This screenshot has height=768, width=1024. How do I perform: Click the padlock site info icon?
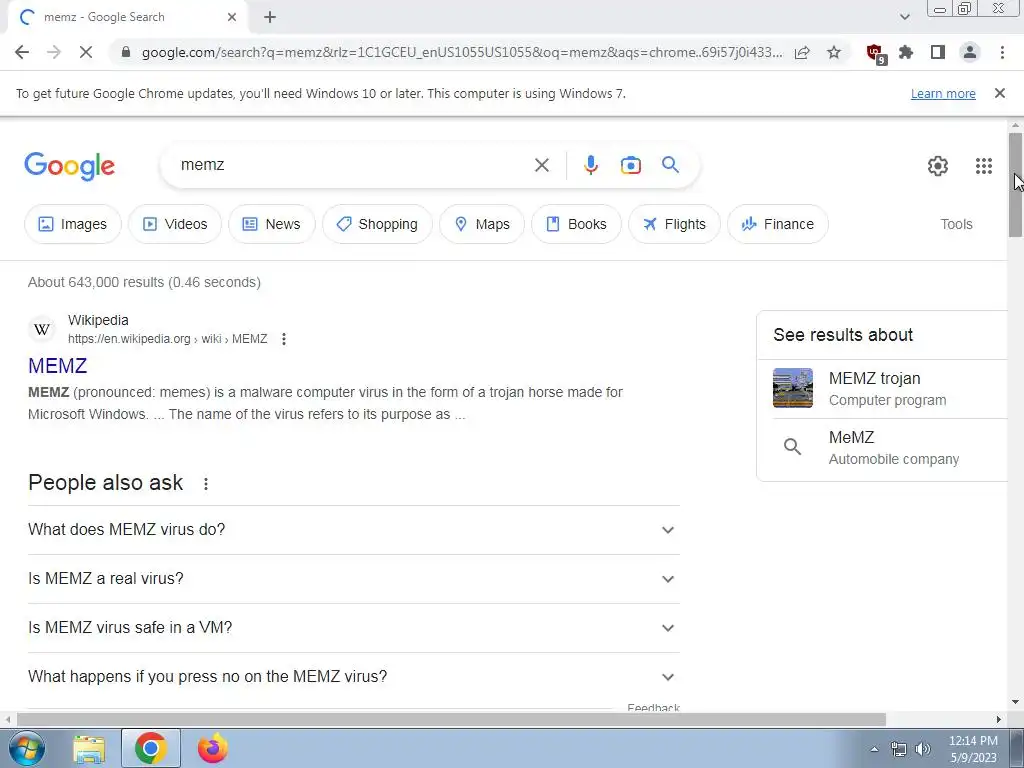pyautogui.click(x=126, y=52)
